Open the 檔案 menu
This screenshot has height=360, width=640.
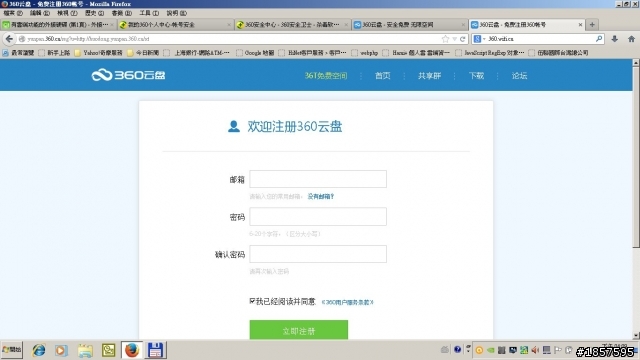[x=12, y=13]
